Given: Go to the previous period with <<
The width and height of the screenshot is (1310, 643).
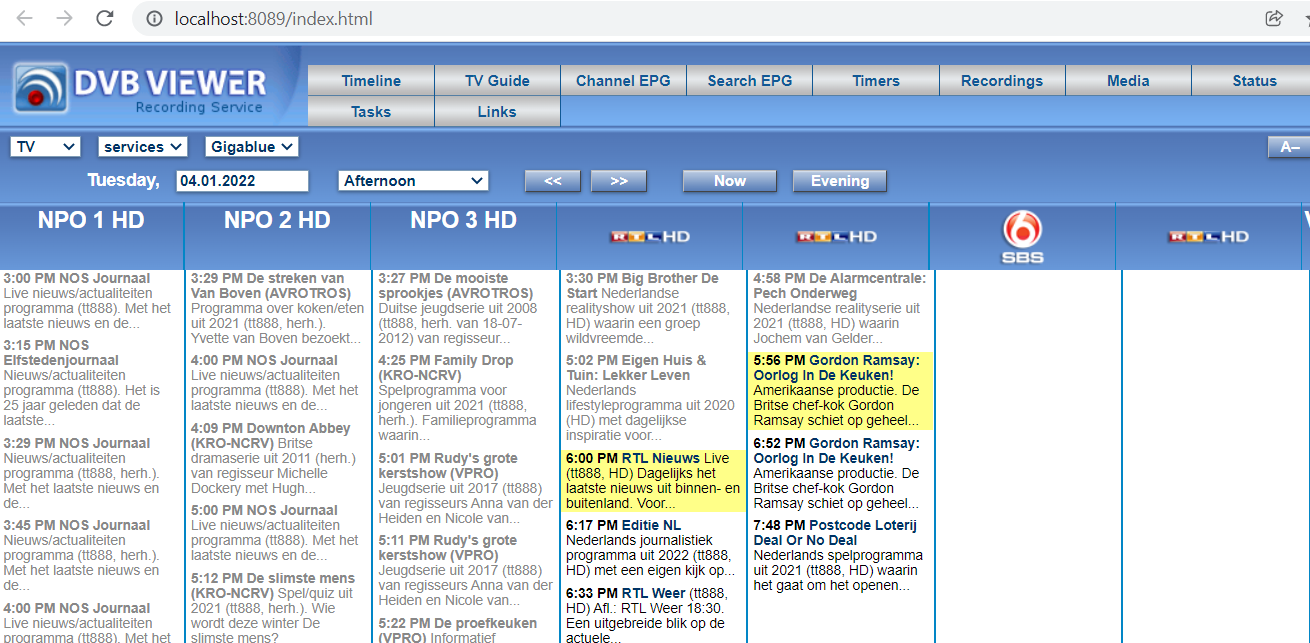Looking at the screenshot, I should point(552,181).
